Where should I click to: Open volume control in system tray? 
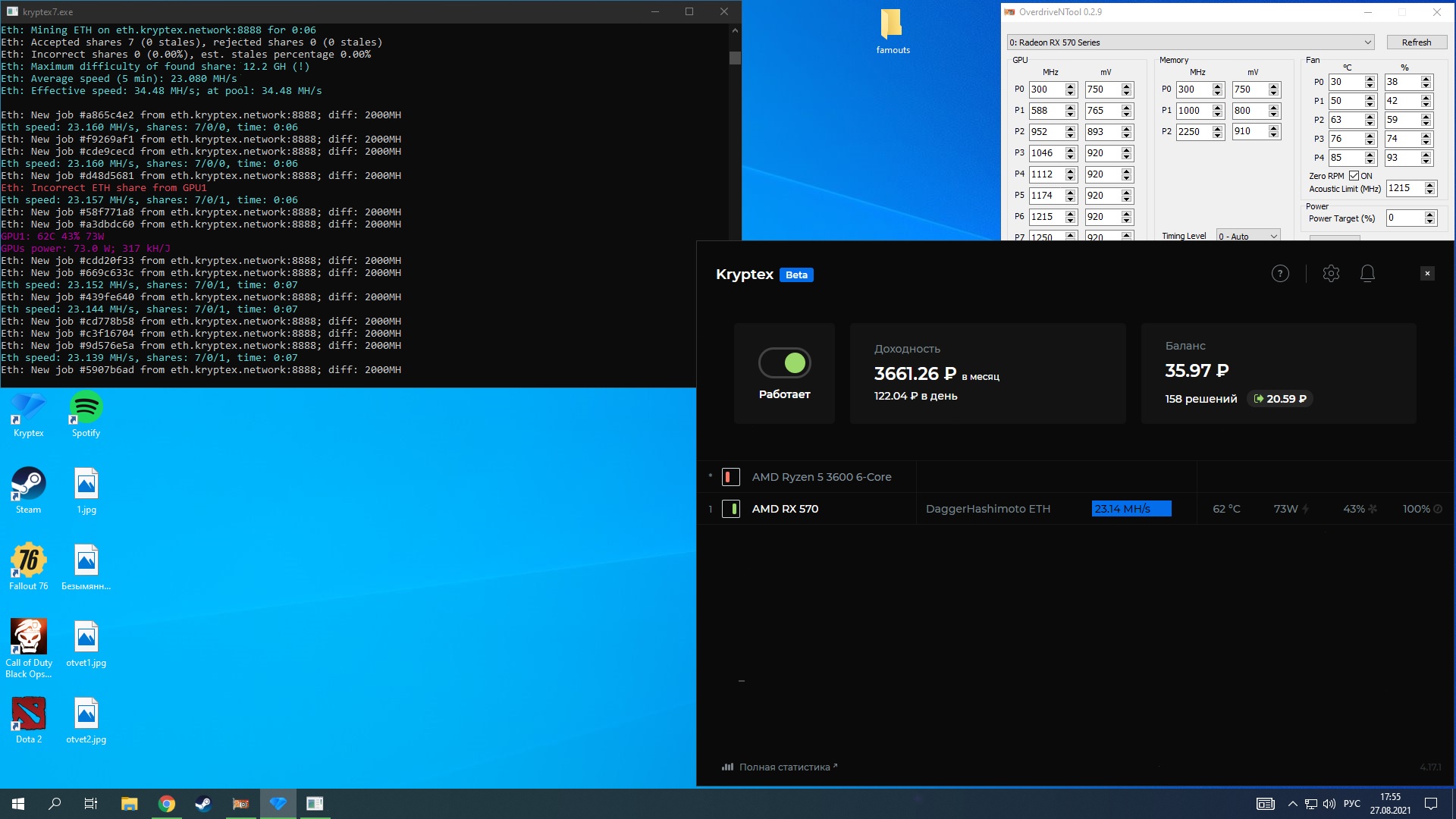[1329, 804]
